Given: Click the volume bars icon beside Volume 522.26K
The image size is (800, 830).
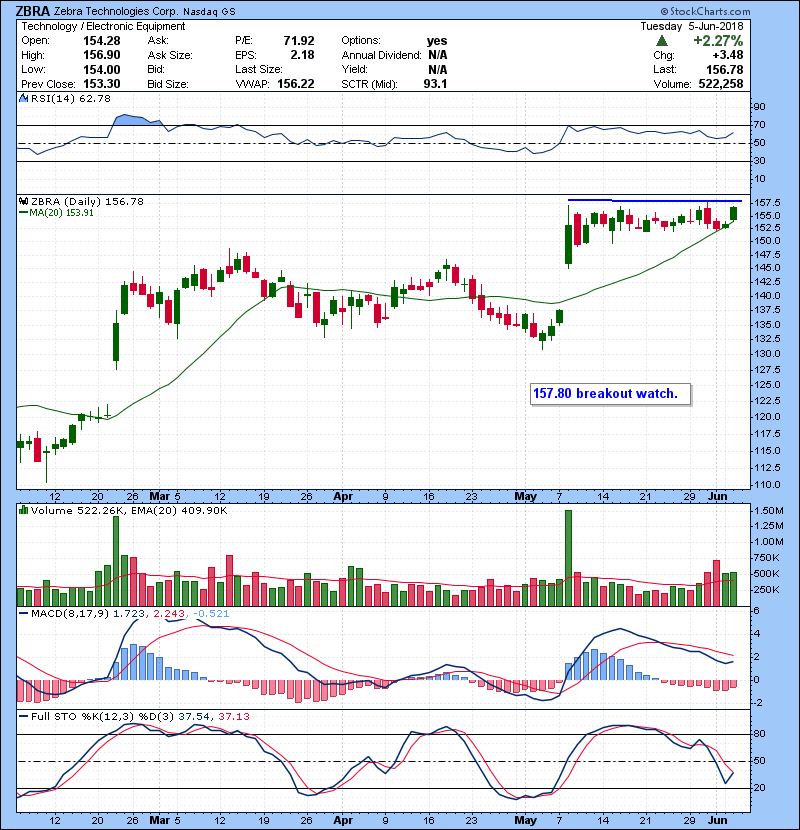Looking at the screenshot, I should pyautogui.click(x=23, y=510).
